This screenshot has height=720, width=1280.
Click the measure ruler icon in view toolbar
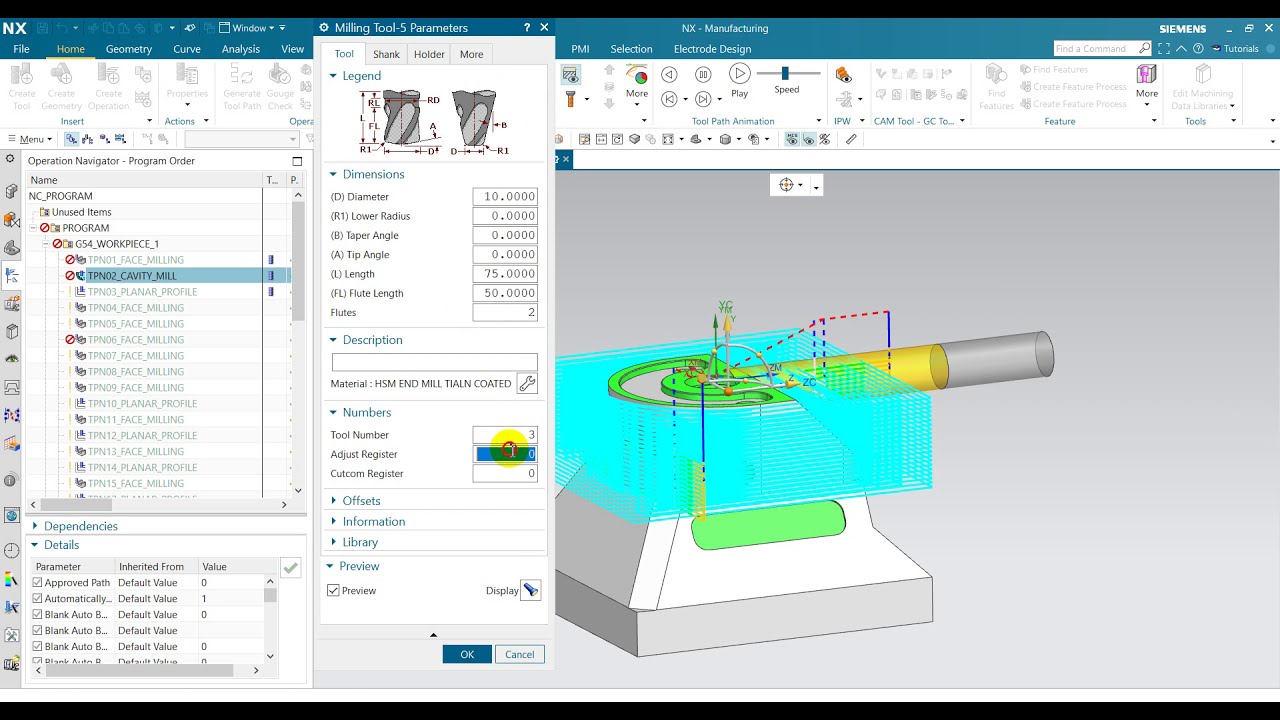[851, 139]
